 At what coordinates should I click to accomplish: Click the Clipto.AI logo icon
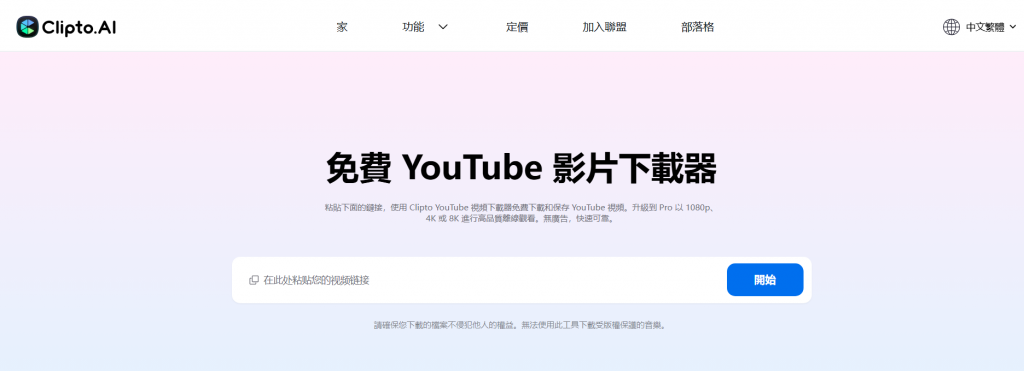pos(27,27)
